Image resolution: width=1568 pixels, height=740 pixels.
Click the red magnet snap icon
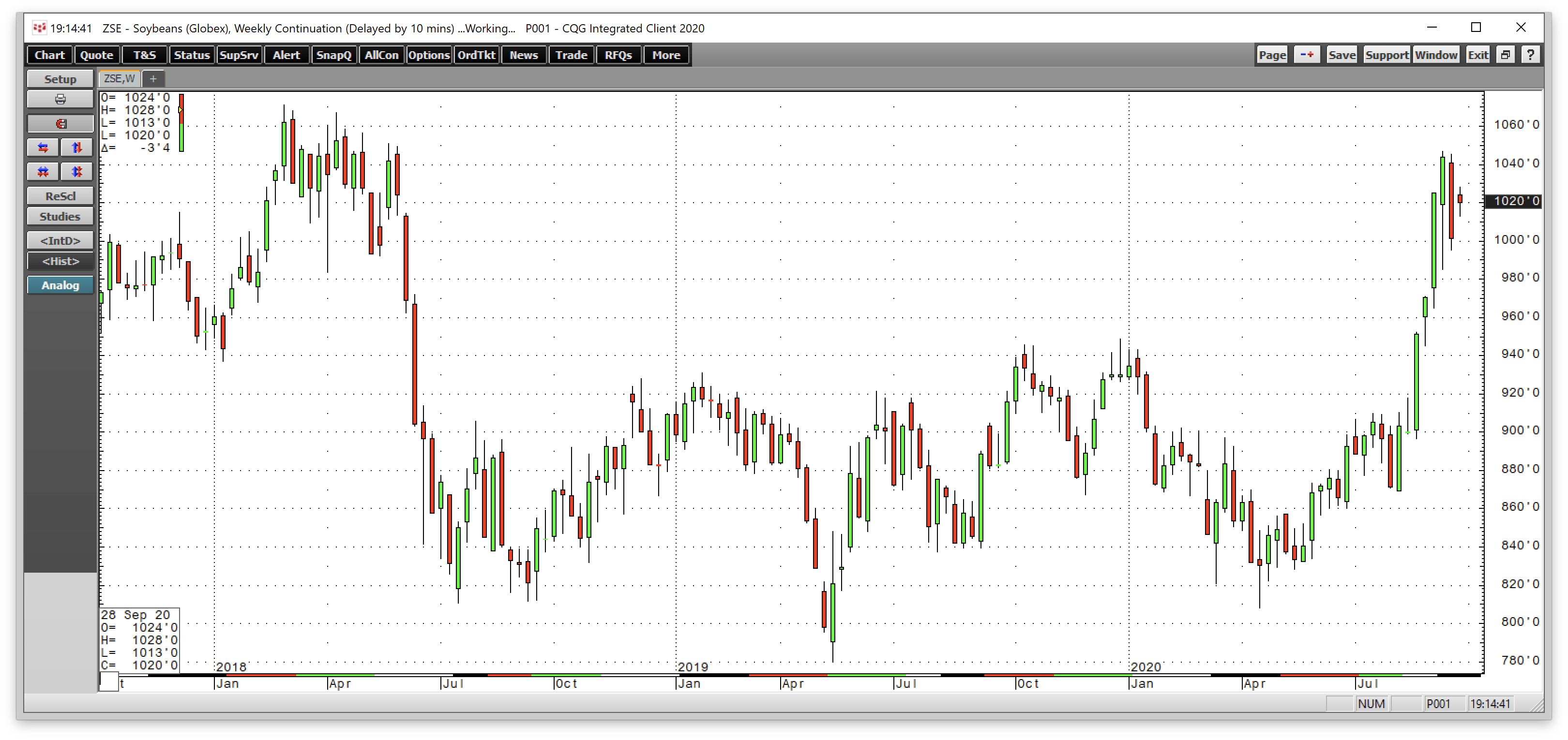pos(60,123)
